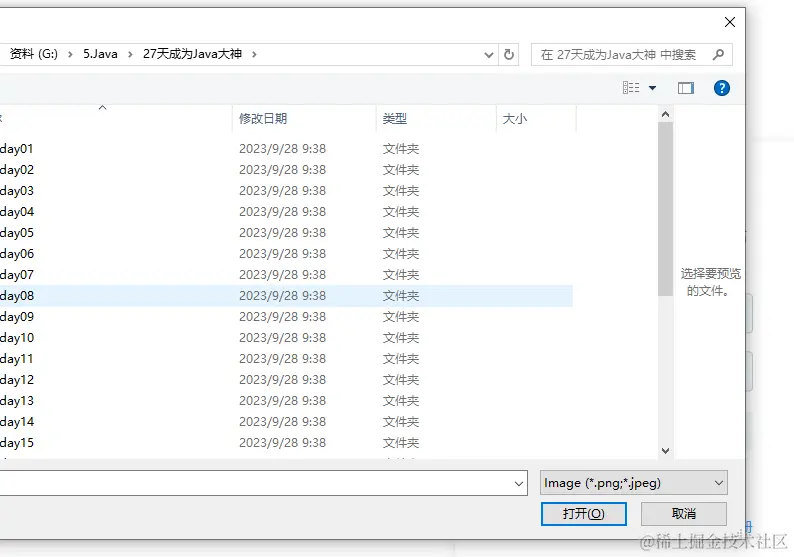
Task: Expand the address bar history dropdown
Action: point(488,55)
